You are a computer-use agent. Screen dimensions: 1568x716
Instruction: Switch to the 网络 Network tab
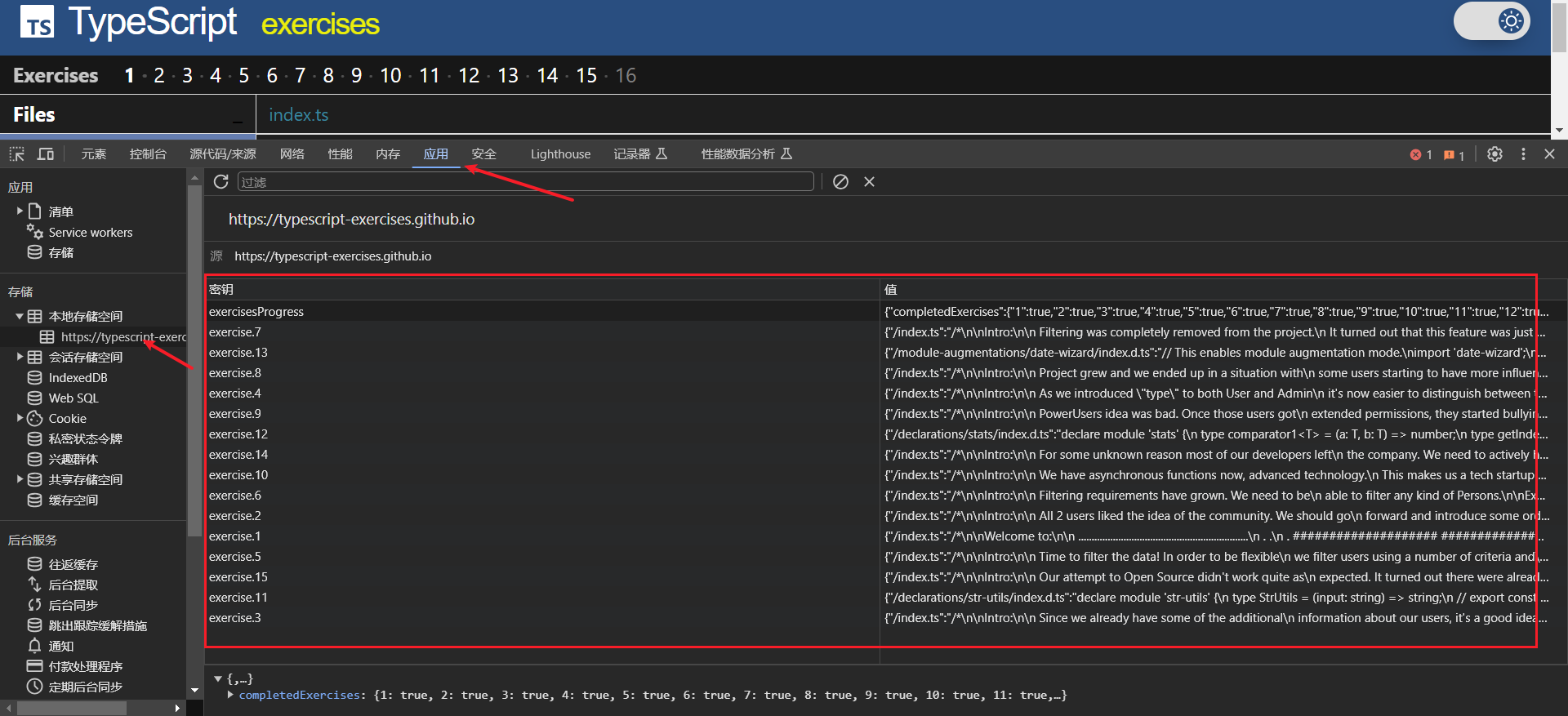[292, 154]
